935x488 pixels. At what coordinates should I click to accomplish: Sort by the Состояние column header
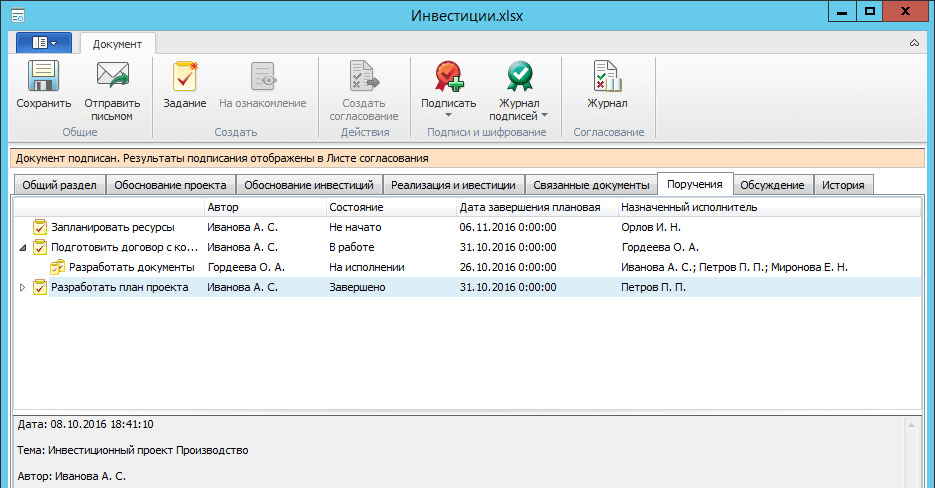click(356, 207)
